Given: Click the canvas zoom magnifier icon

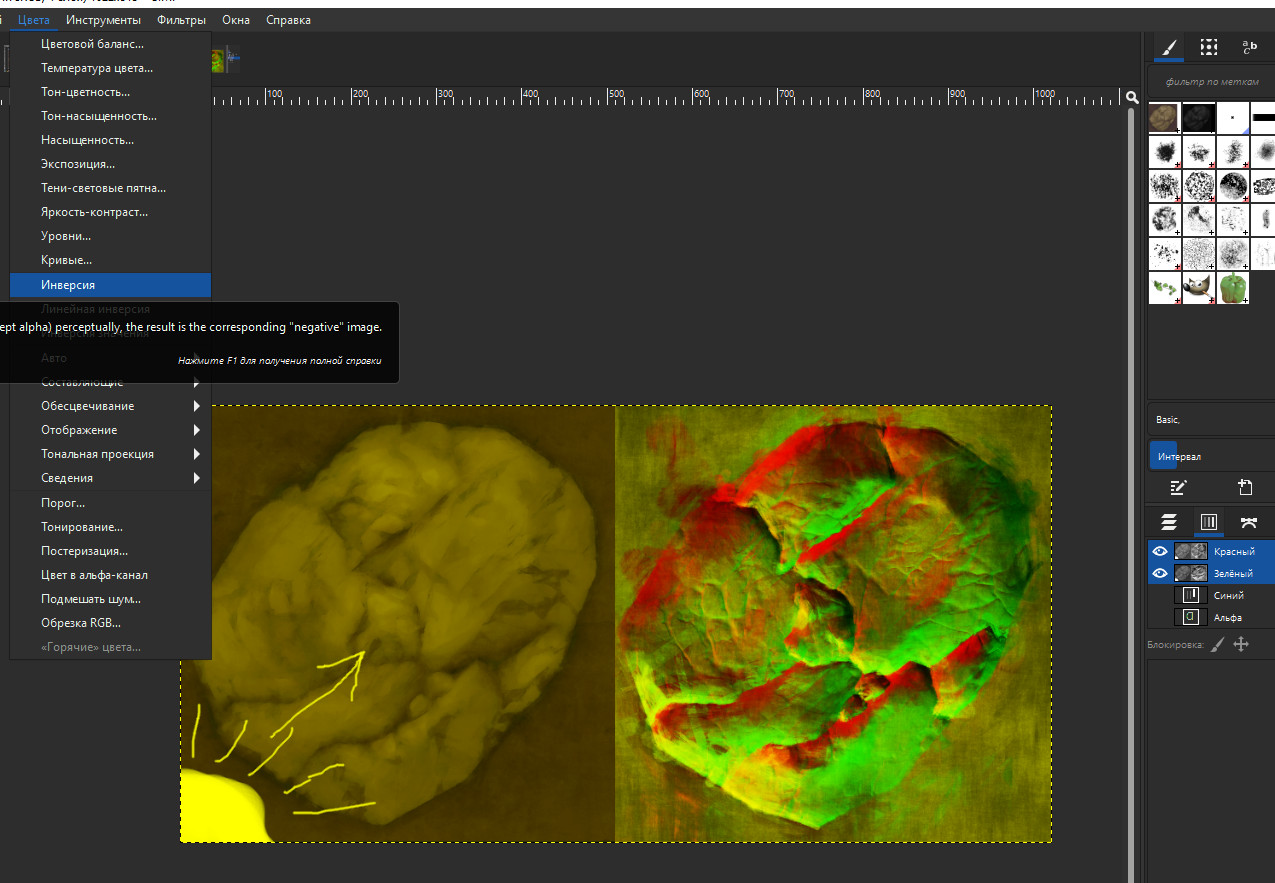Looking at the screenshot, I should click(x=1132, y=97).
